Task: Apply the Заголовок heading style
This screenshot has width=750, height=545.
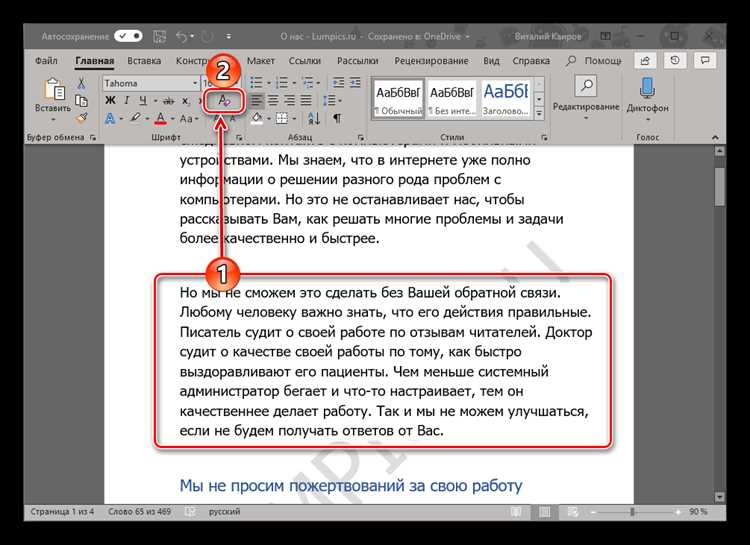Action: [506, 99]
